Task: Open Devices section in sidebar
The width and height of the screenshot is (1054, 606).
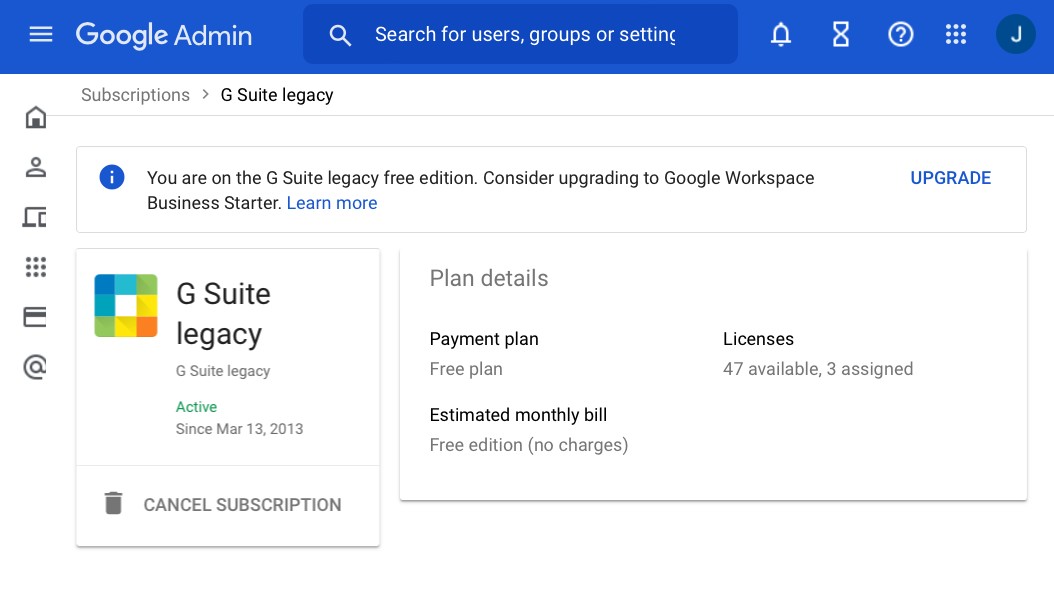Action: (x=35, y=217)
